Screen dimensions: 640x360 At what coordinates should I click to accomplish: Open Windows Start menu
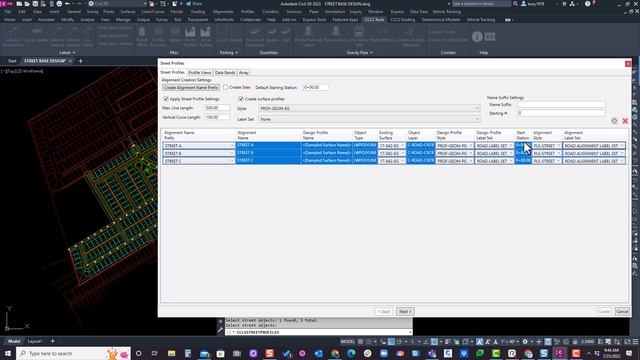(x=8, y=353)
